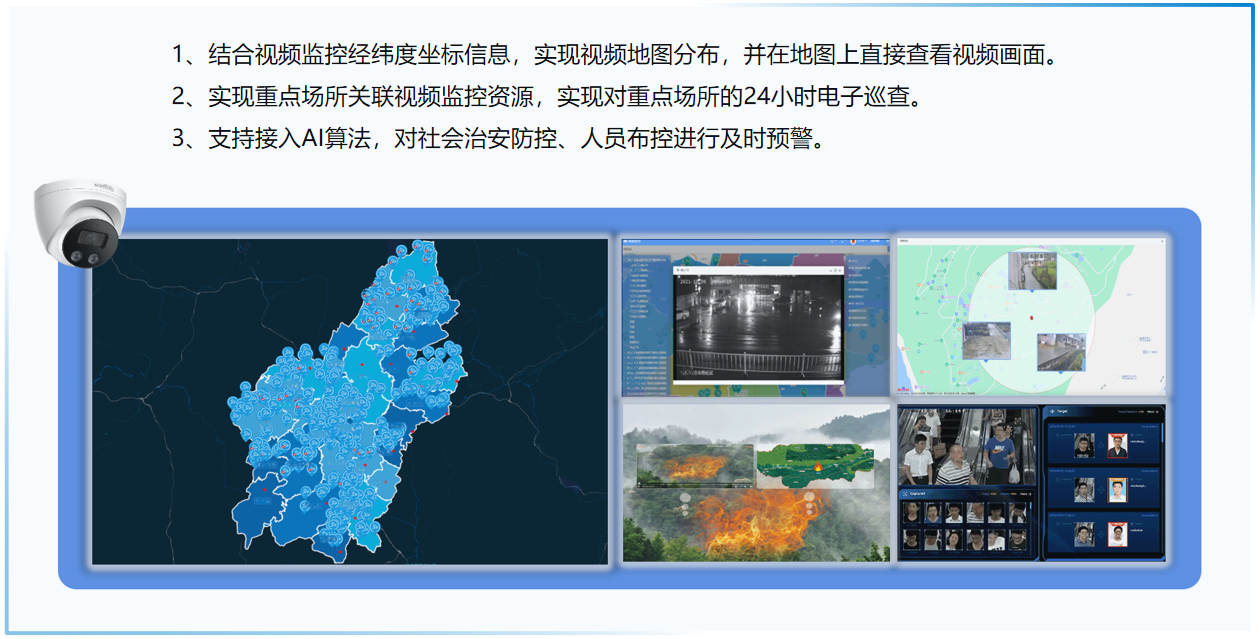The height and width of the screenshot is (639, 1260).
Task: Select second matched face pair in Target panel
Action: pos(1102,490)
